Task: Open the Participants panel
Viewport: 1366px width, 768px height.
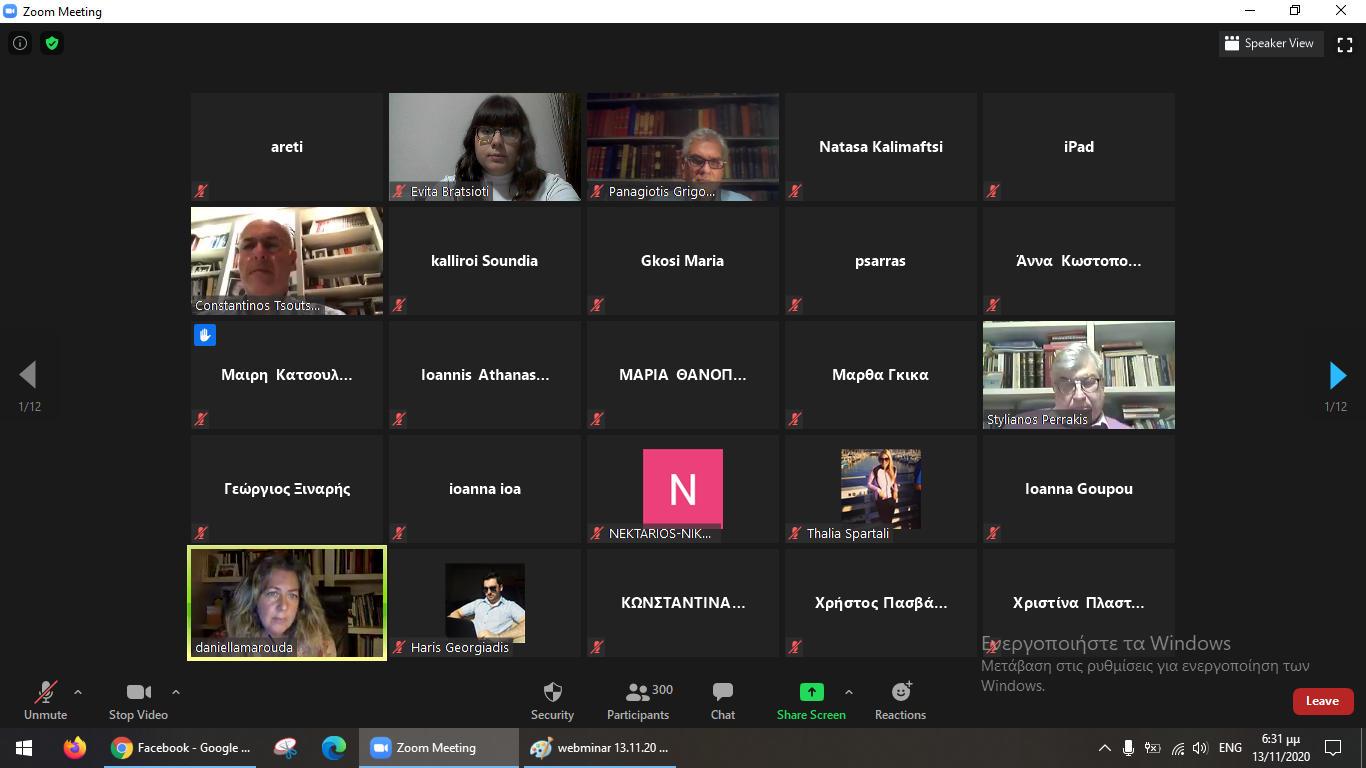Action: [x=638, y=693]
